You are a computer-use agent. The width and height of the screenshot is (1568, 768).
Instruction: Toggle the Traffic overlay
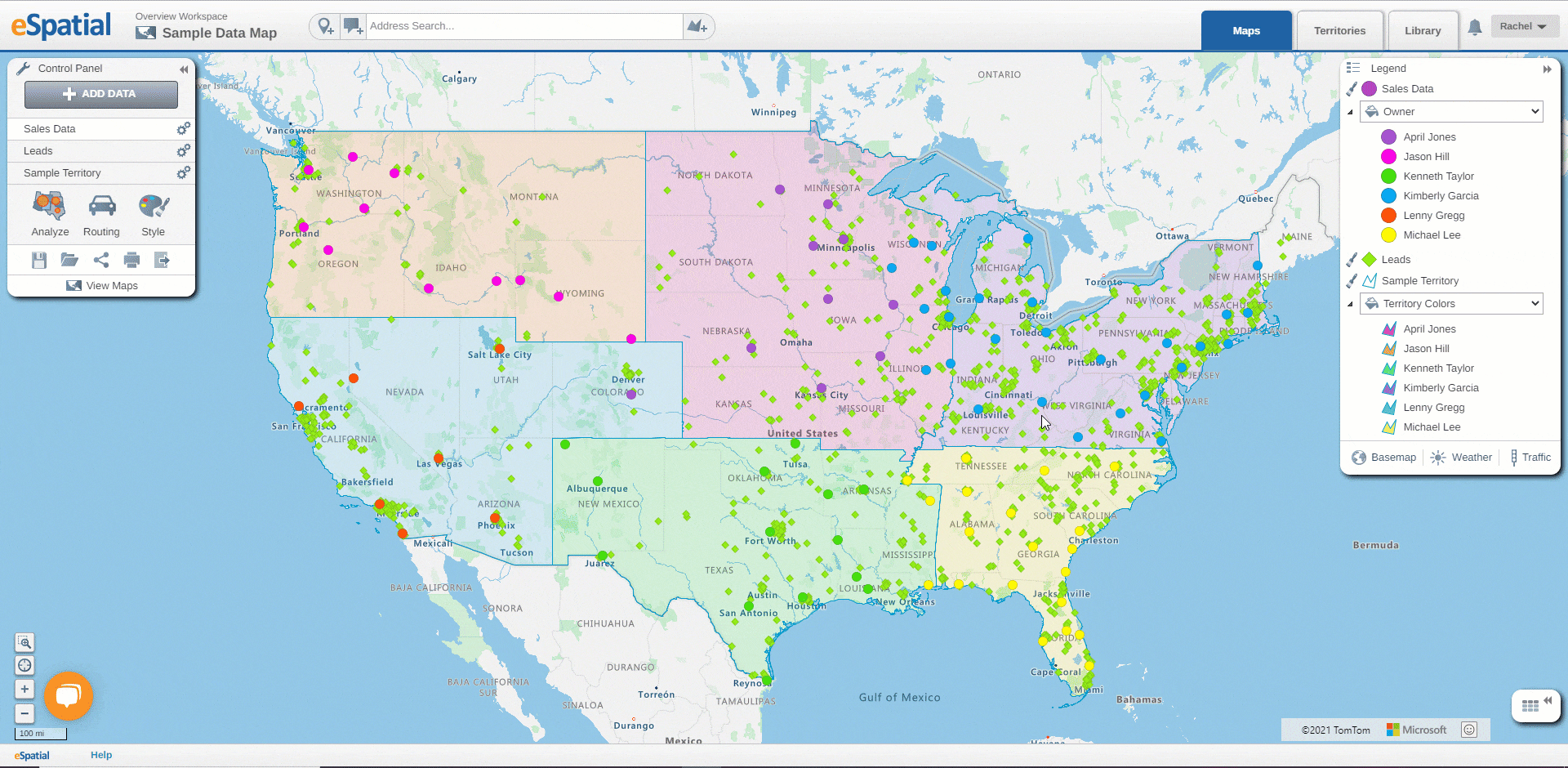point(1530,458)
